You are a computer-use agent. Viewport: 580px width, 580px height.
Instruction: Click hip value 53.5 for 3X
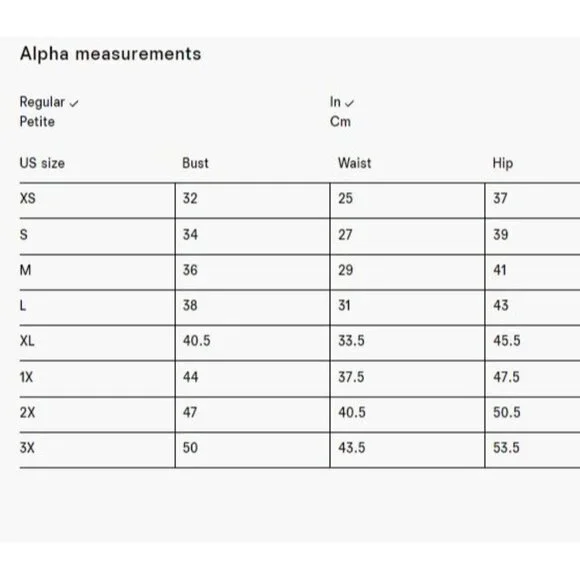point(506,448)
